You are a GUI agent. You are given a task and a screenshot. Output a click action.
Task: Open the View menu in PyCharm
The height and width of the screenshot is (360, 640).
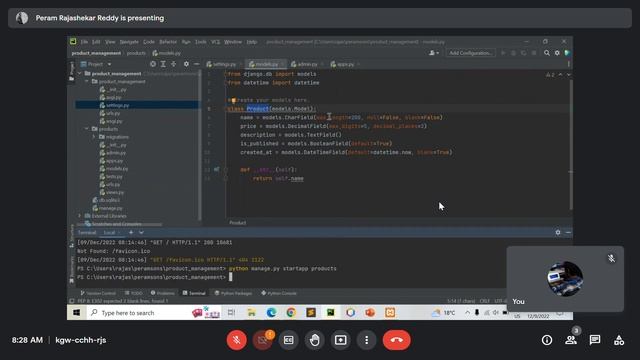coord(110,42)
